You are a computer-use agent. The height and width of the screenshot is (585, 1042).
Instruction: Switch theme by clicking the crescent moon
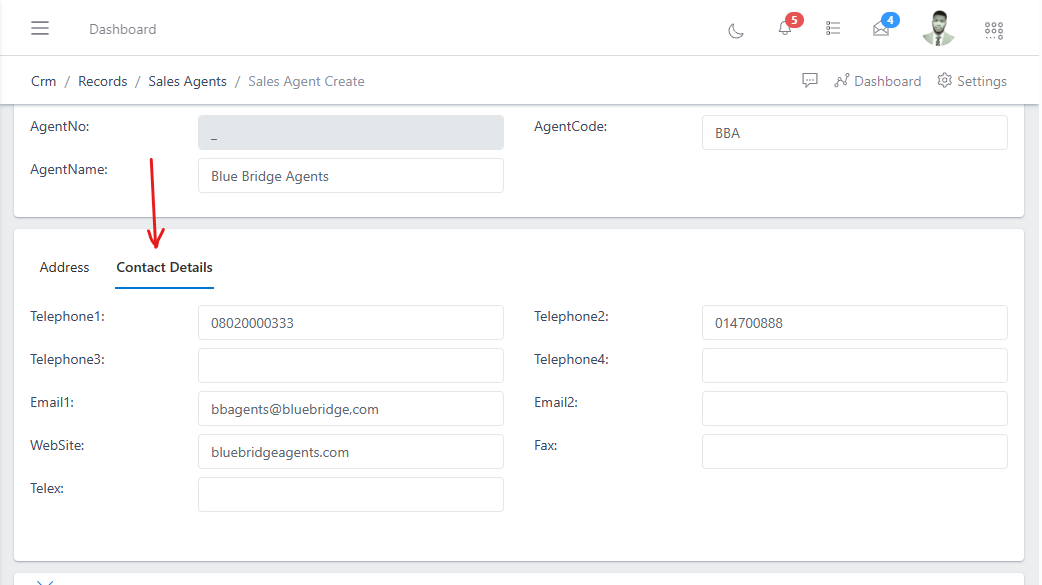736,32
